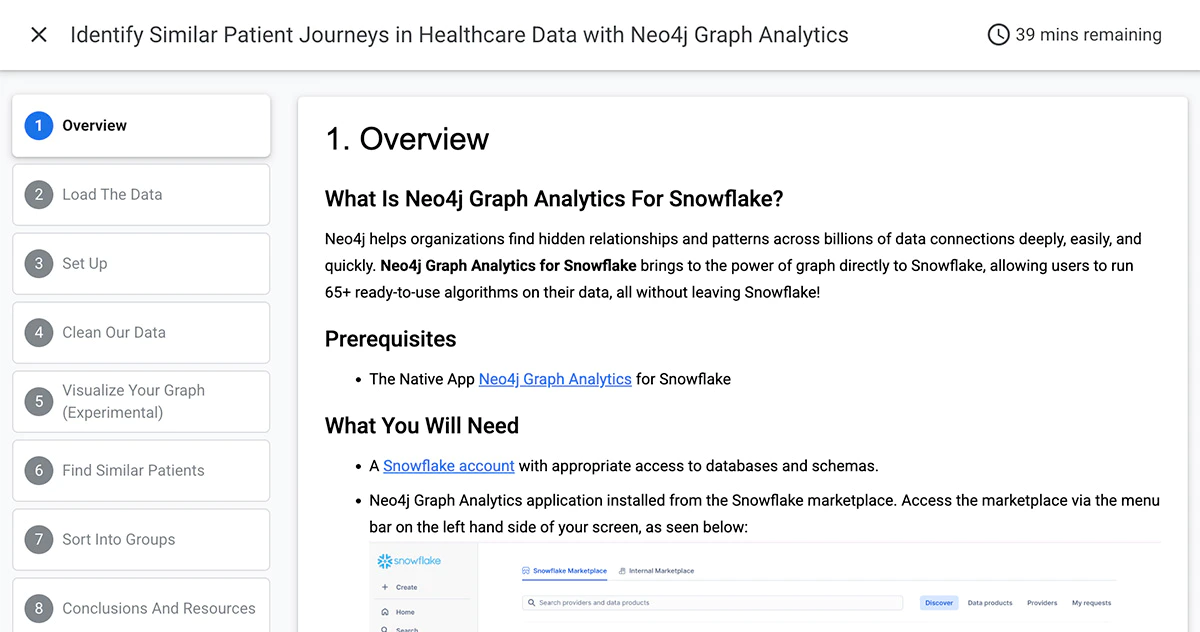Click the step 6 number badge
Image resolution: width=1200 pixels, height=632 pixels.
tap(39, 471)
